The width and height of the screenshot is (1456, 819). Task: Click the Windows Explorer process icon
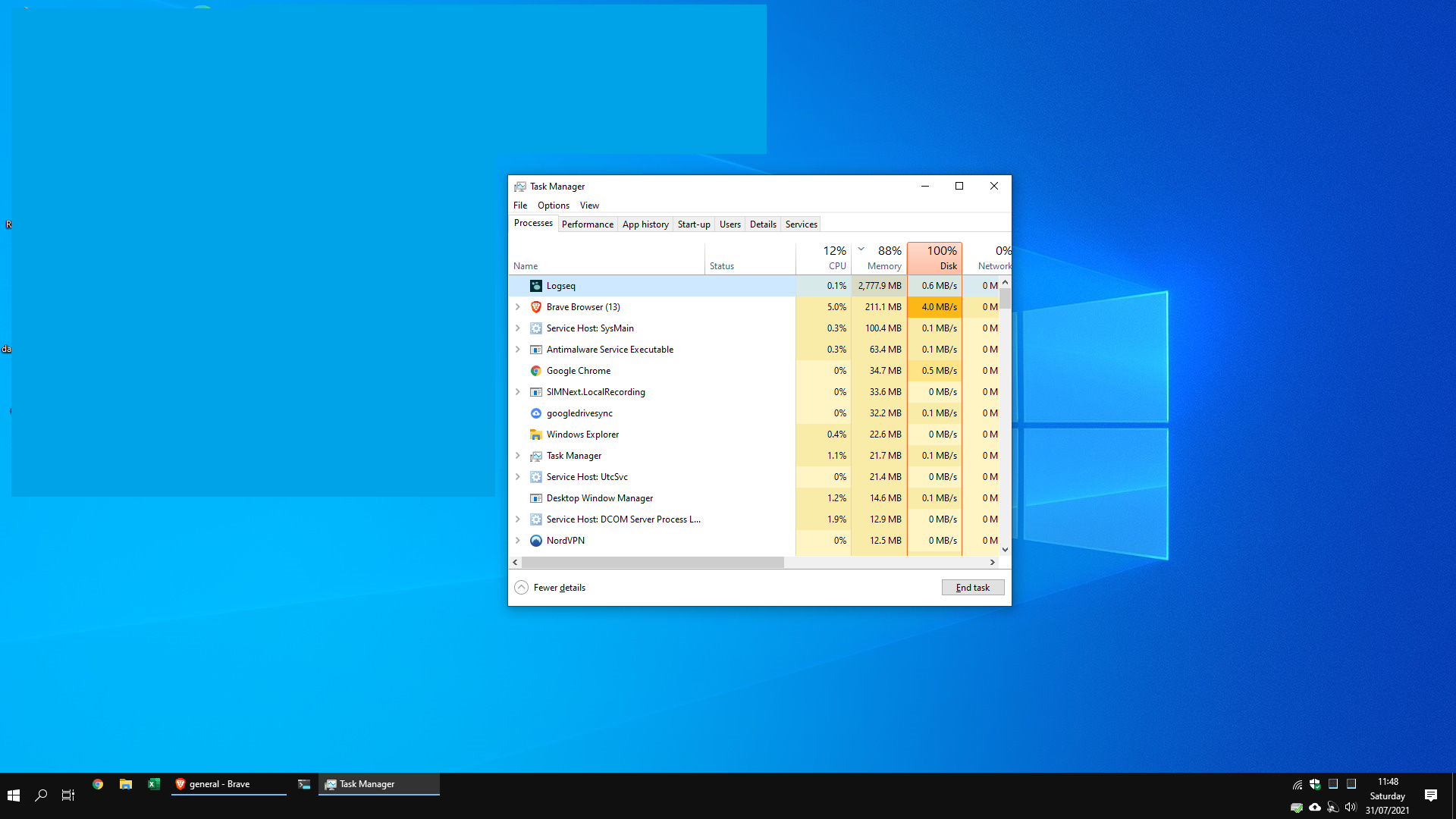pos(536,435)
